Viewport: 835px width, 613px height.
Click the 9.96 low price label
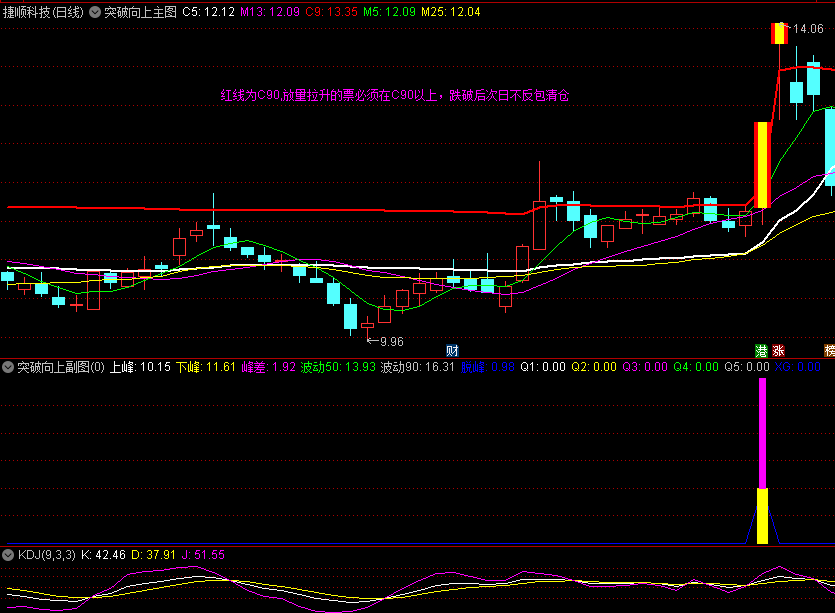[x=391, y=341]
